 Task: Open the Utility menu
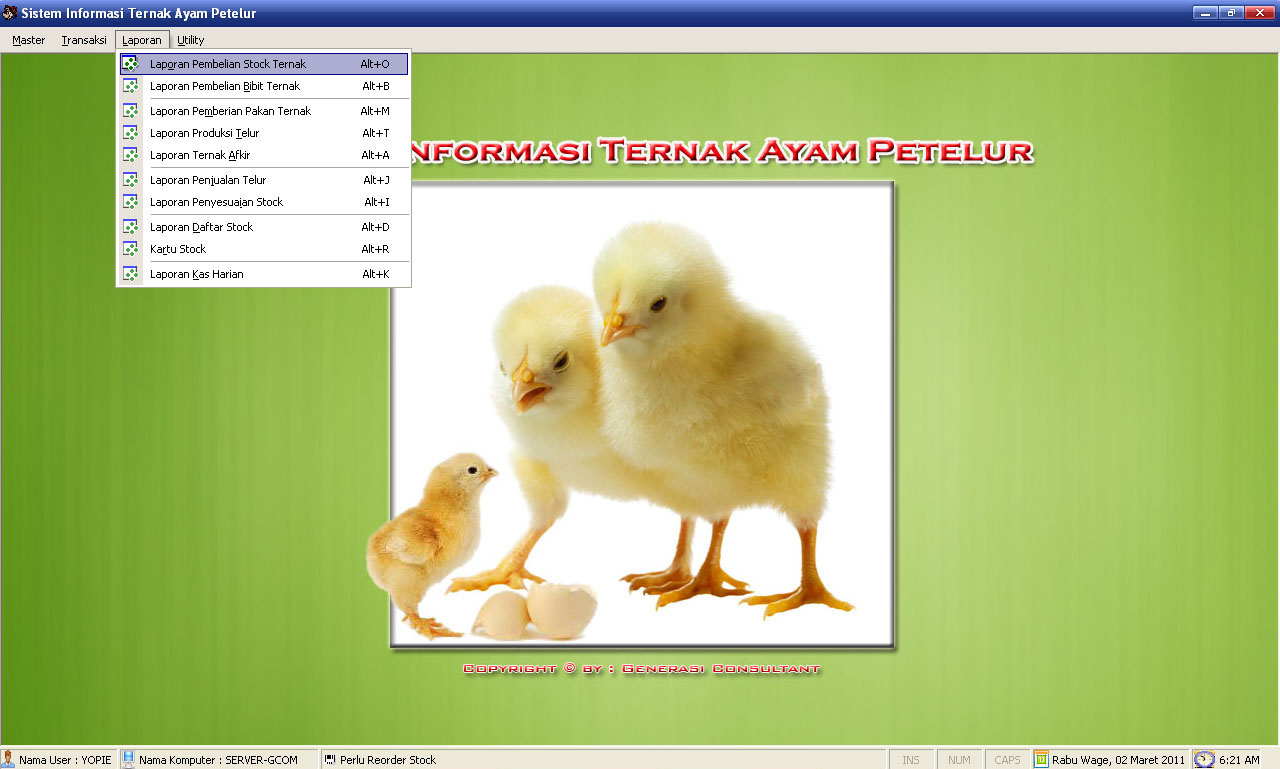[191, 40]
